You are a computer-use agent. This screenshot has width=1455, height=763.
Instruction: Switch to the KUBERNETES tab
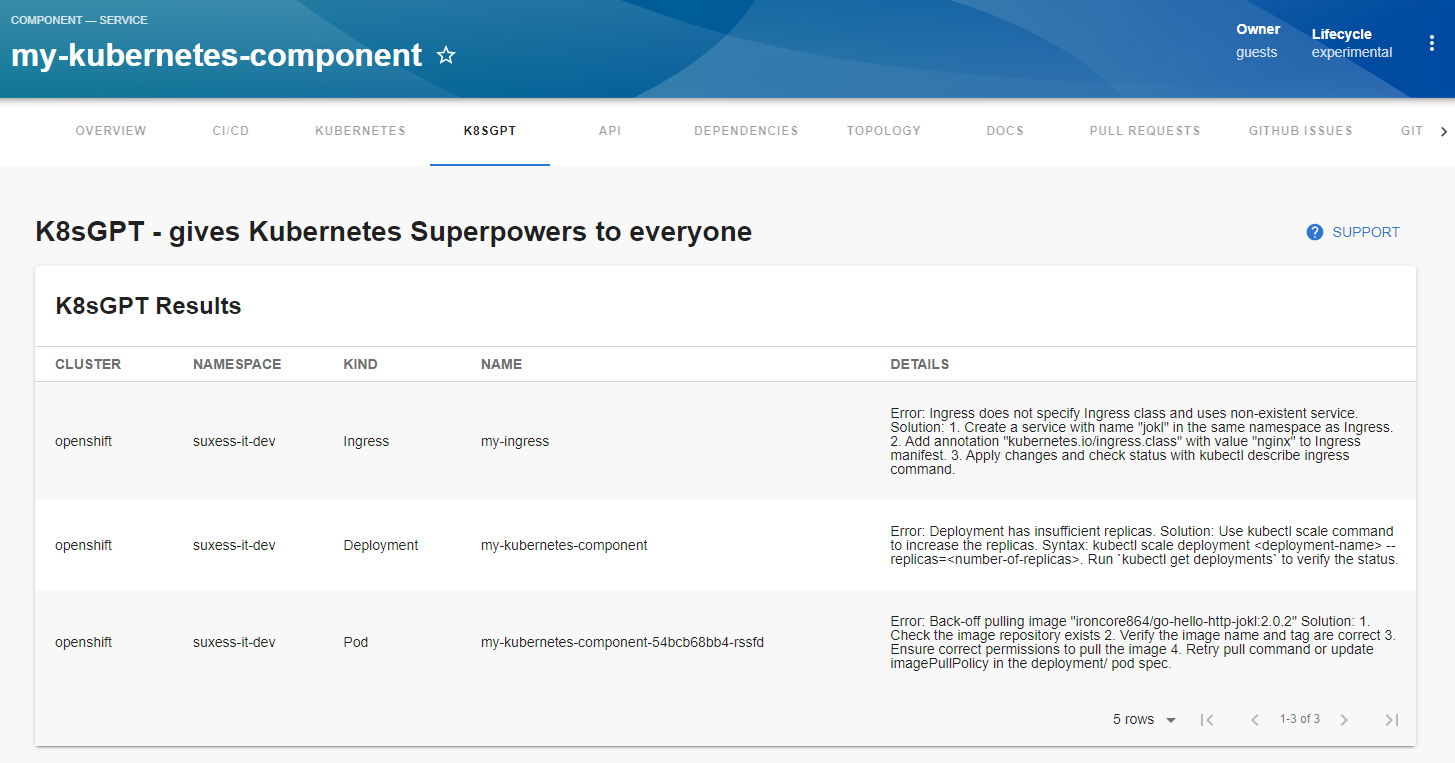click(360, 130)
